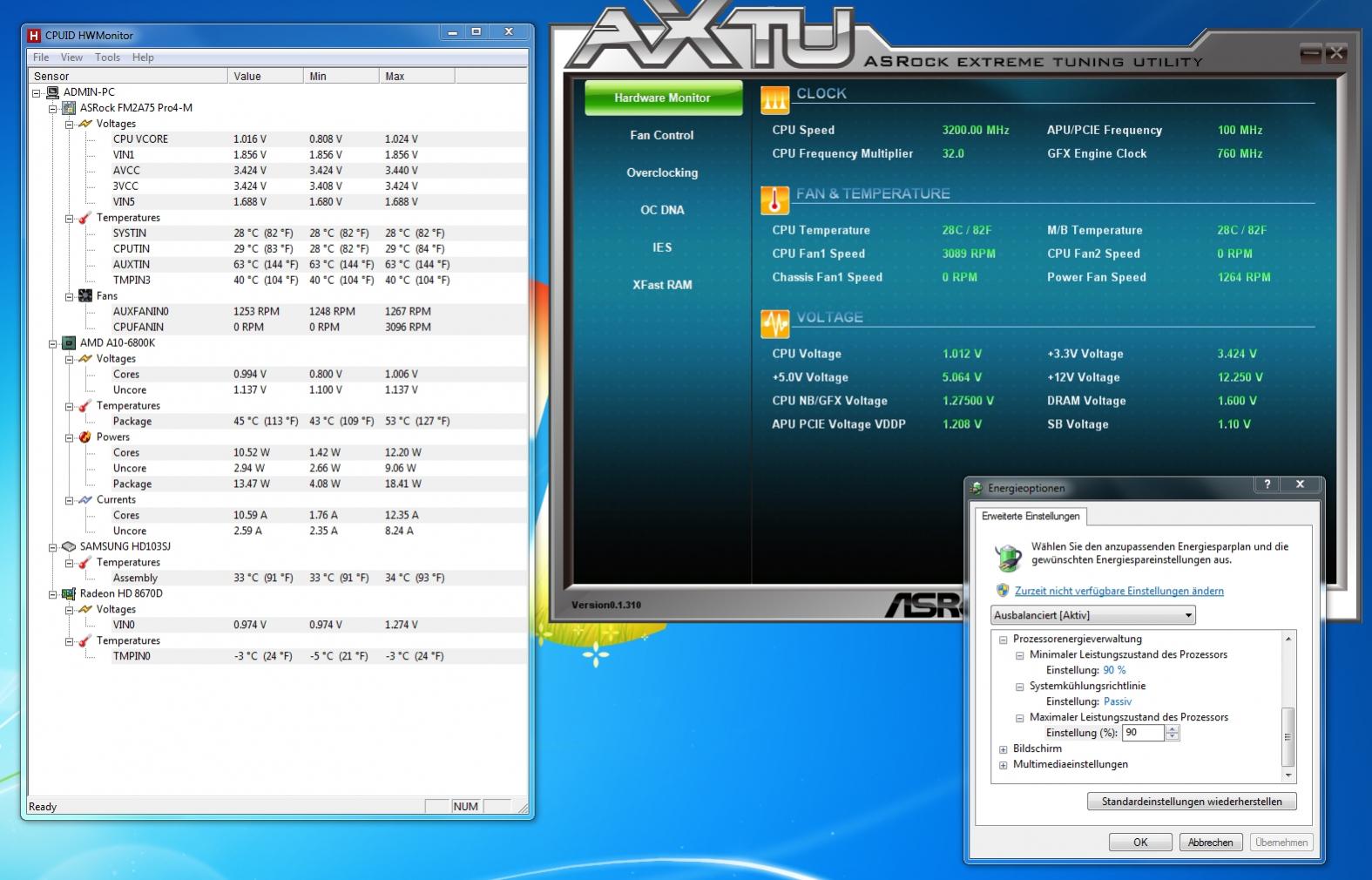Collapse the AMD A10-6800K node
This screenshot has width=1372, height=880.
point(53,343)
